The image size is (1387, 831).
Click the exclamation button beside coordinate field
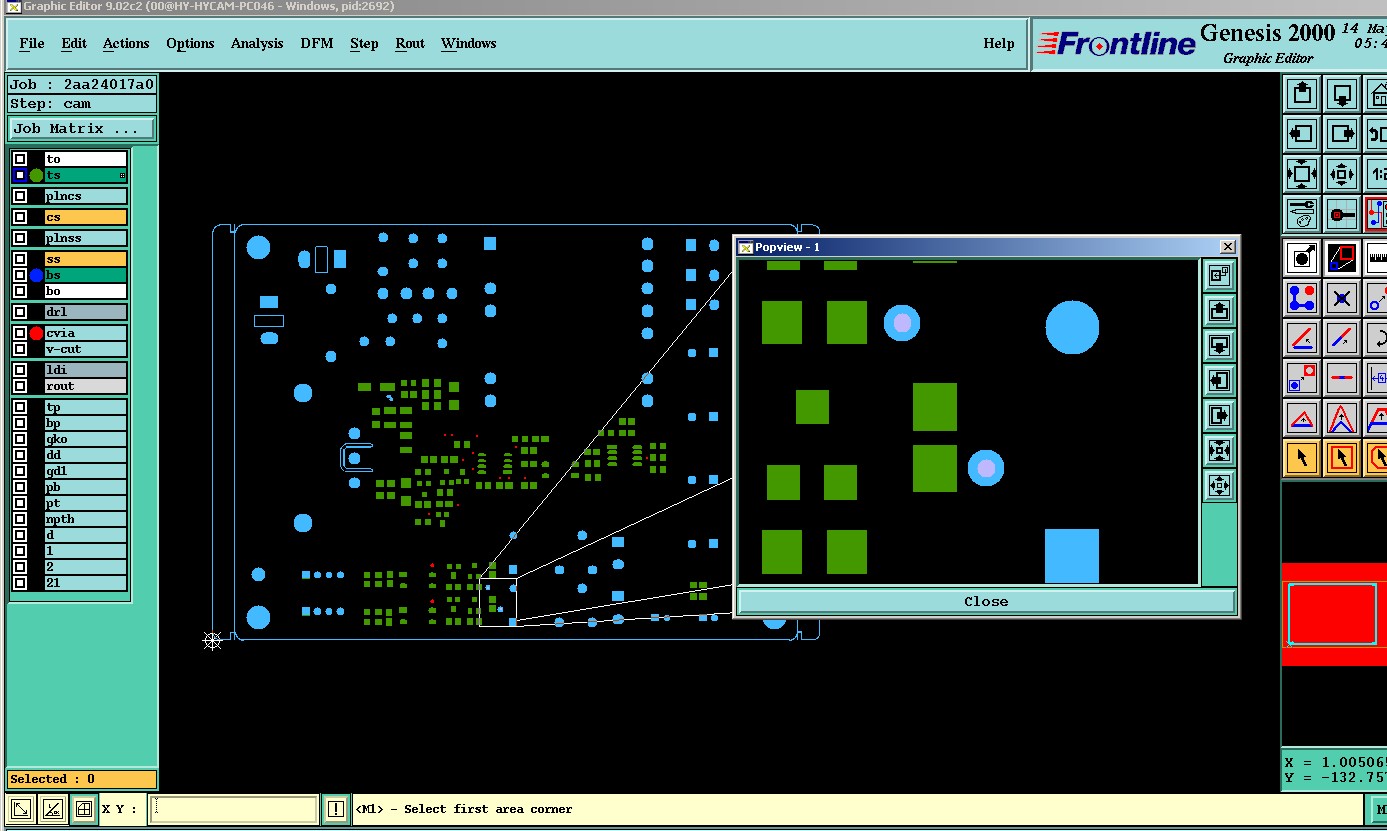[335, 809]
